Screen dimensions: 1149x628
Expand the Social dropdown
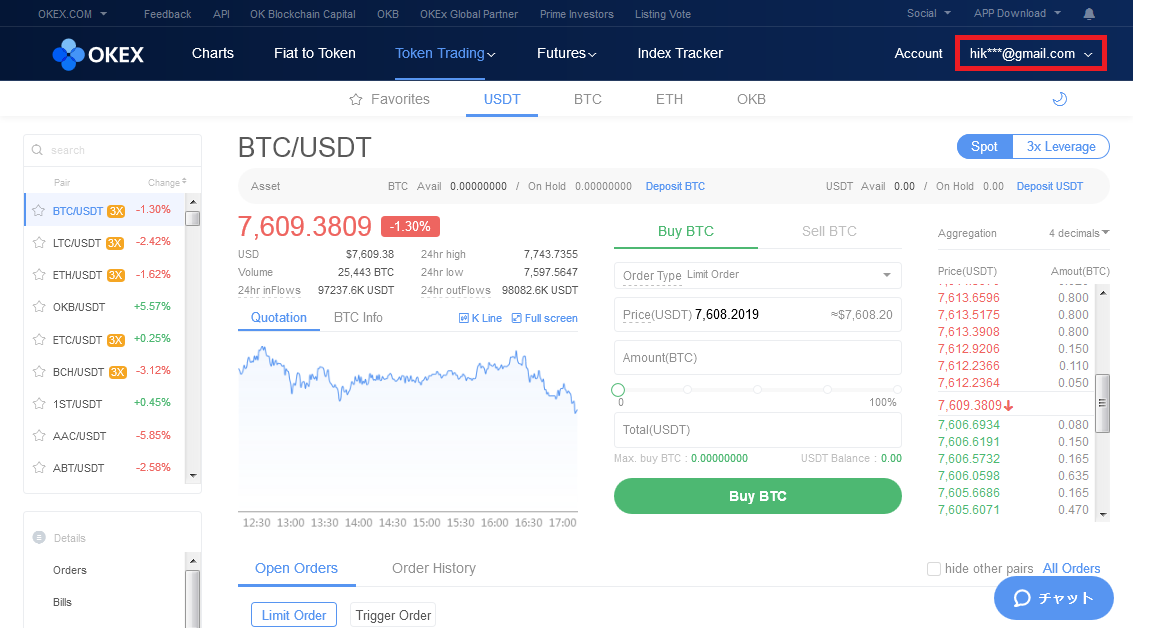coord(928,13)
